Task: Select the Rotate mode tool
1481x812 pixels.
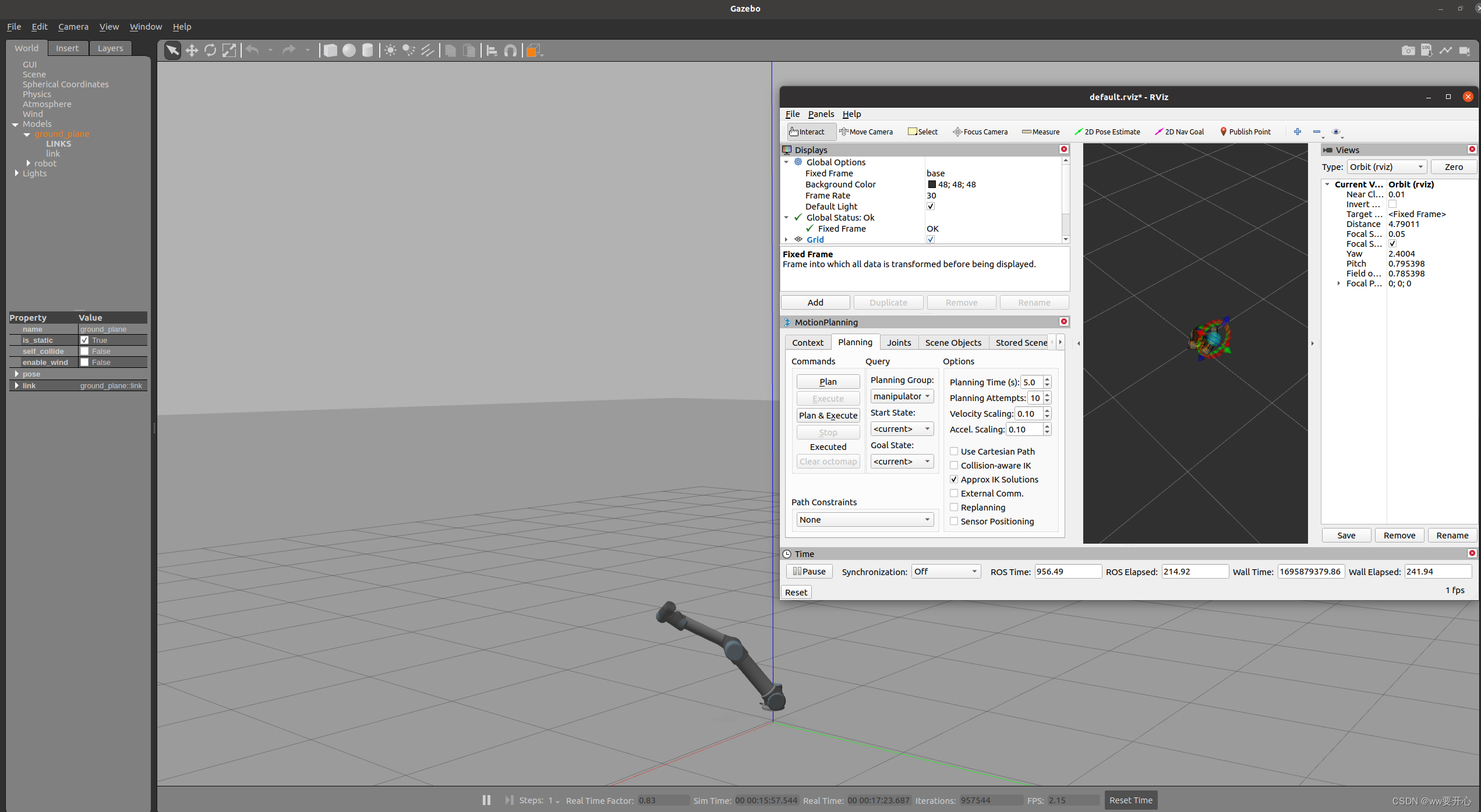Action: 210,51
